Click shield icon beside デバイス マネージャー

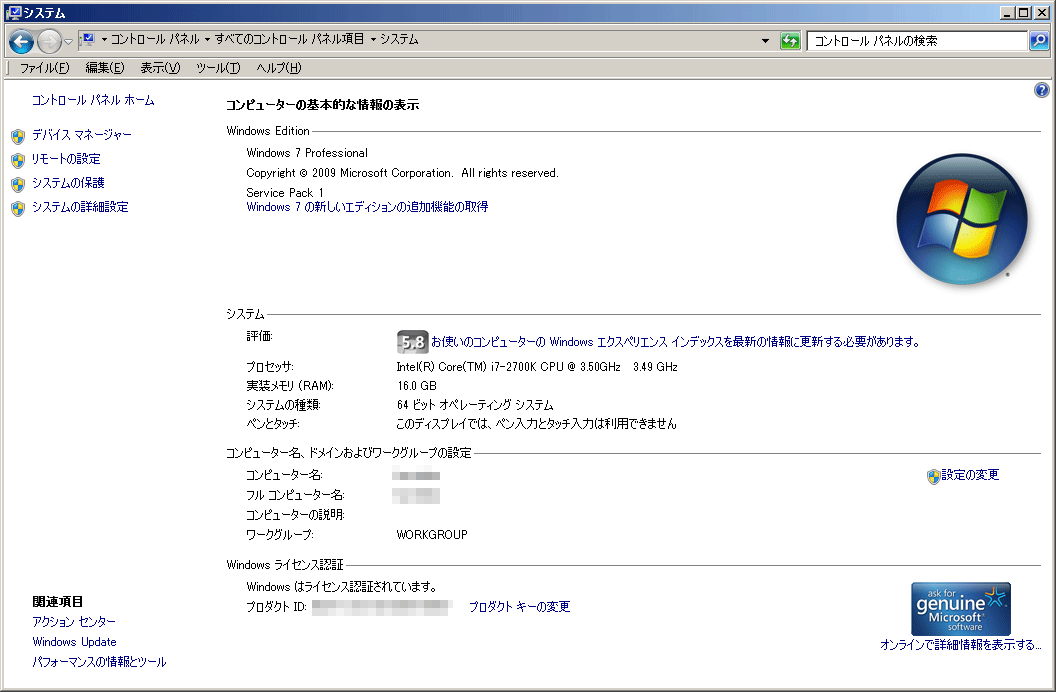point(18,137)
